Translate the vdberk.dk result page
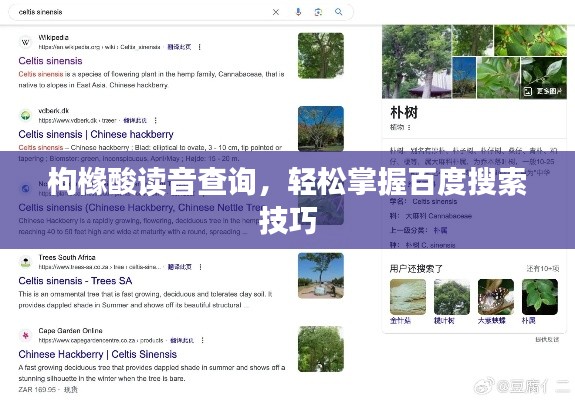The height and width of the screenshot is (400, 575). pos(135,120)
